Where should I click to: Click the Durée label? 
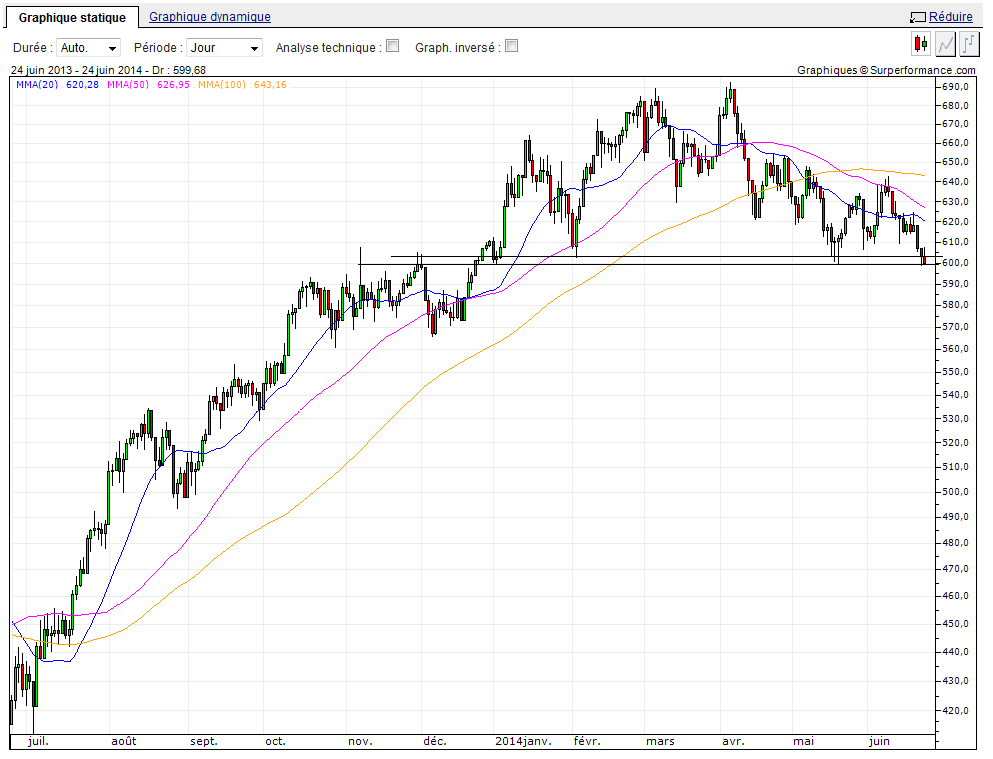32,47
